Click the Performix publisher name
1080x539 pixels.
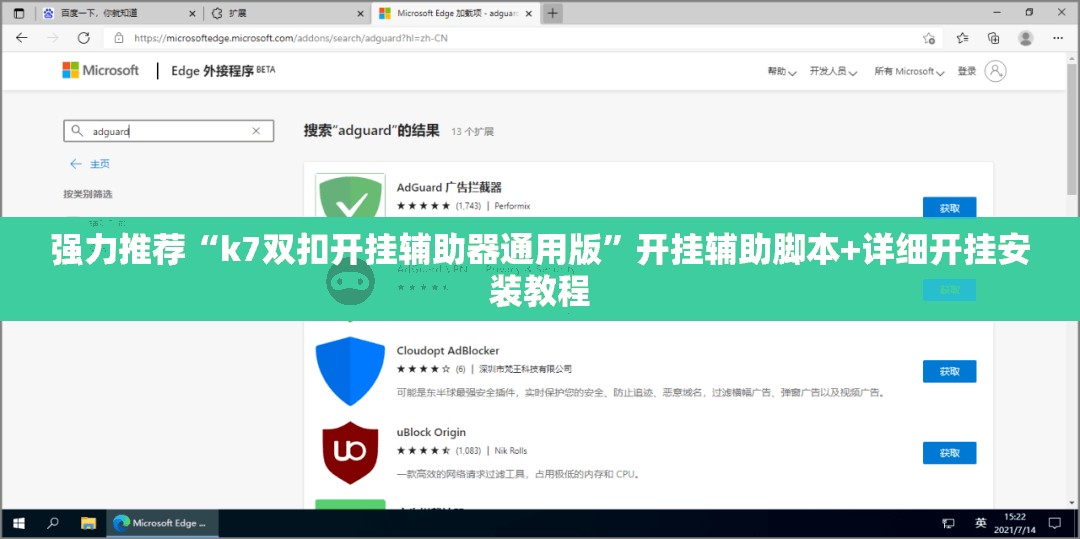coord(512,206)
